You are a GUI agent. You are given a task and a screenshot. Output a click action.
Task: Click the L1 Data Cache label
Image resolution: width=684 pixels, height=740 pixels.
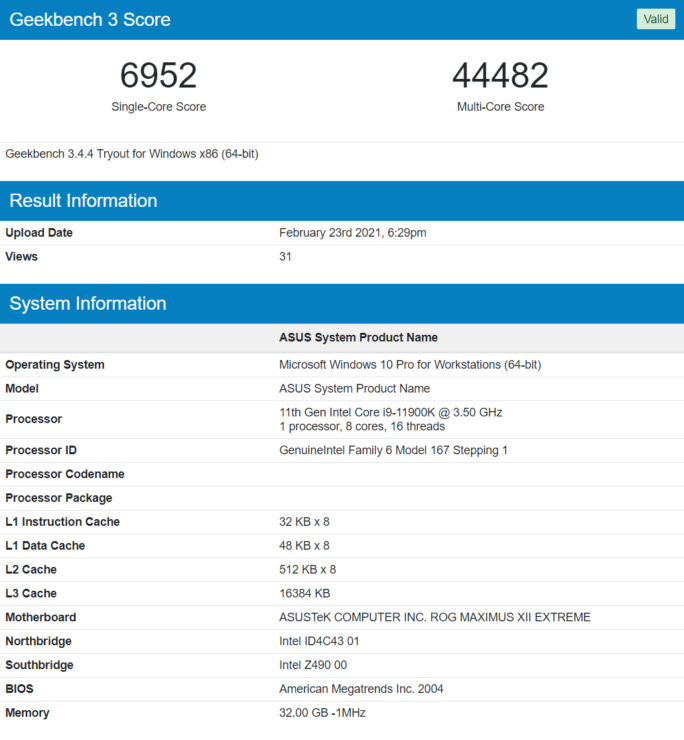point(45,546)
